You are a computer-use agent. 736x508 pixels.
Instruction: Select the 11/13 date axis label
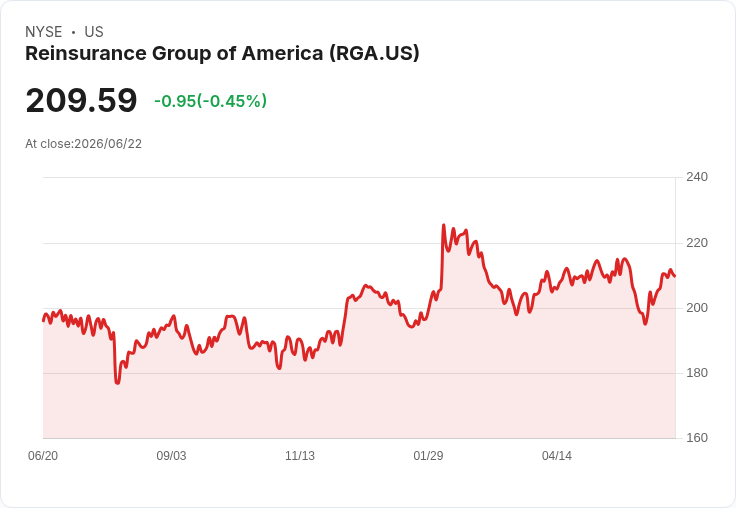pyautogui.click(x=300, y=455)
